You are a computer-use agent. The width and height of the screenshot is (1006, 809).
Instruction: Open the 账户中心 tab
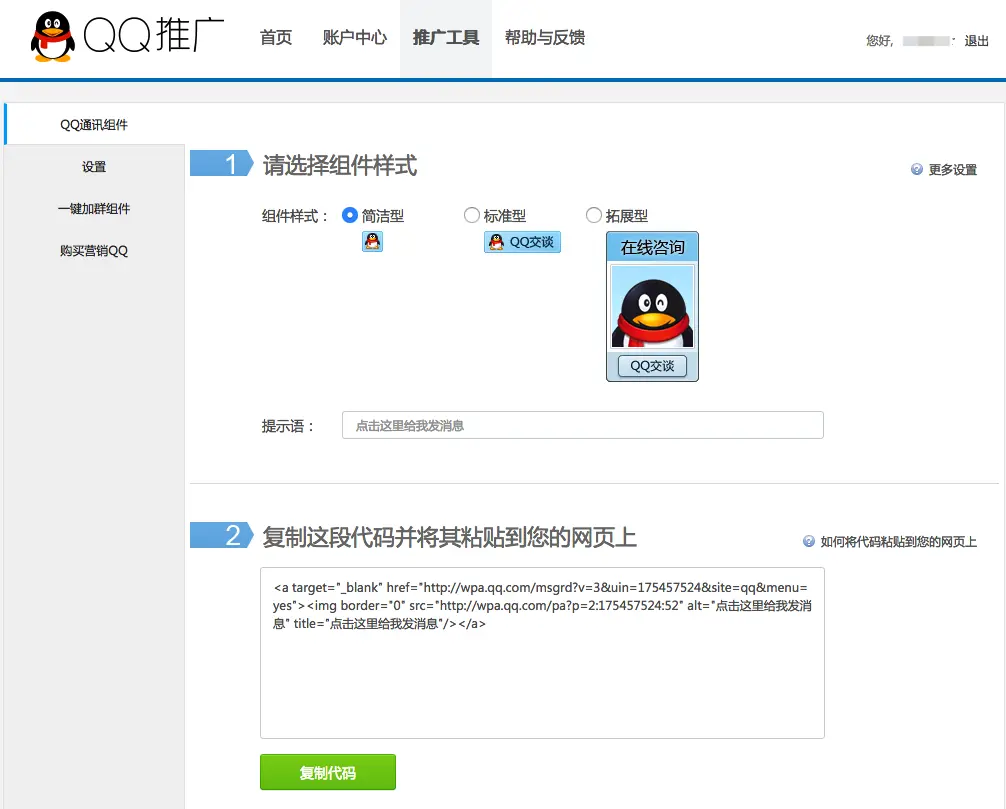click(x=354, y=39)
